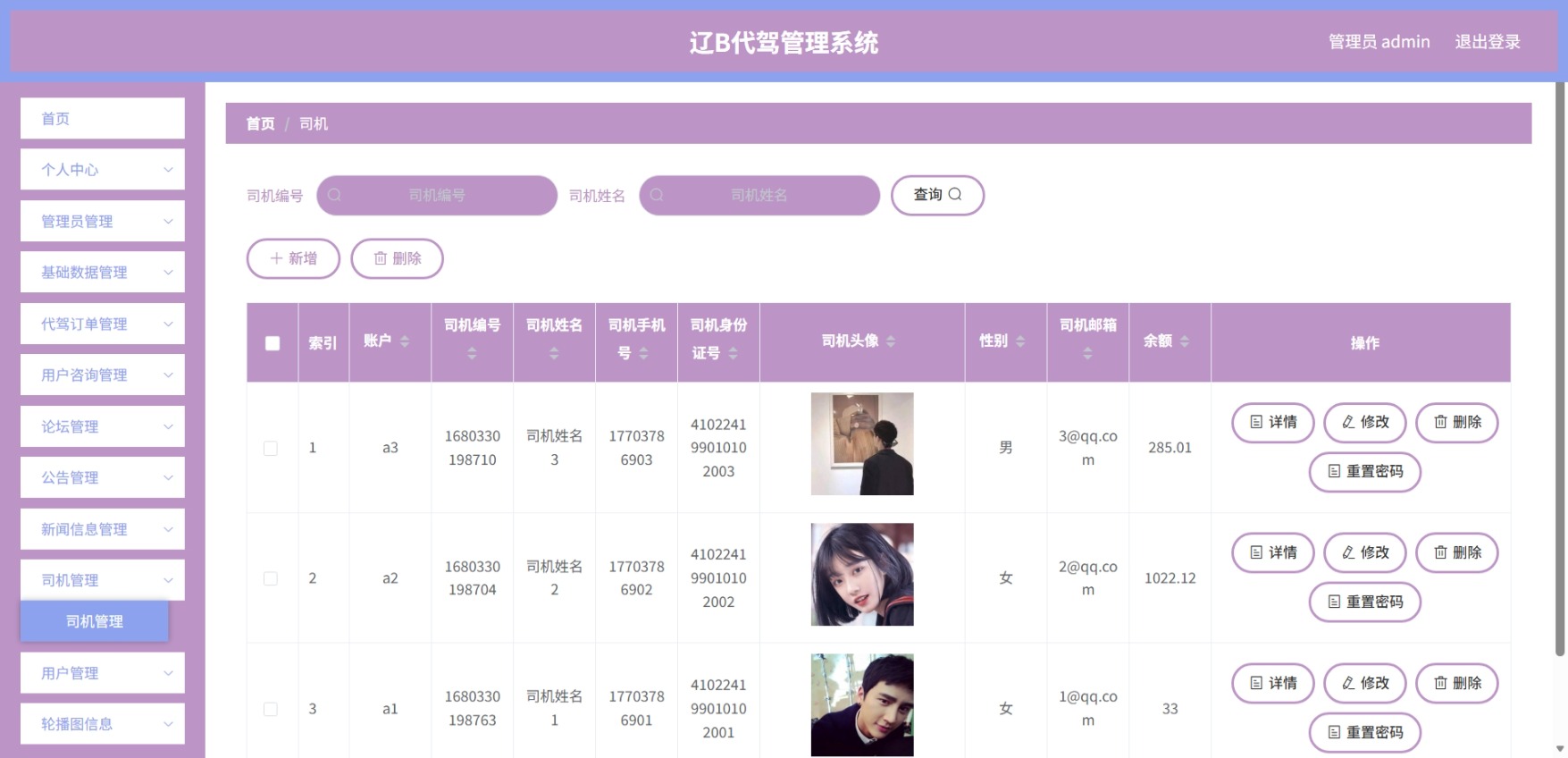Check the row checkbox for account a1

271,710
